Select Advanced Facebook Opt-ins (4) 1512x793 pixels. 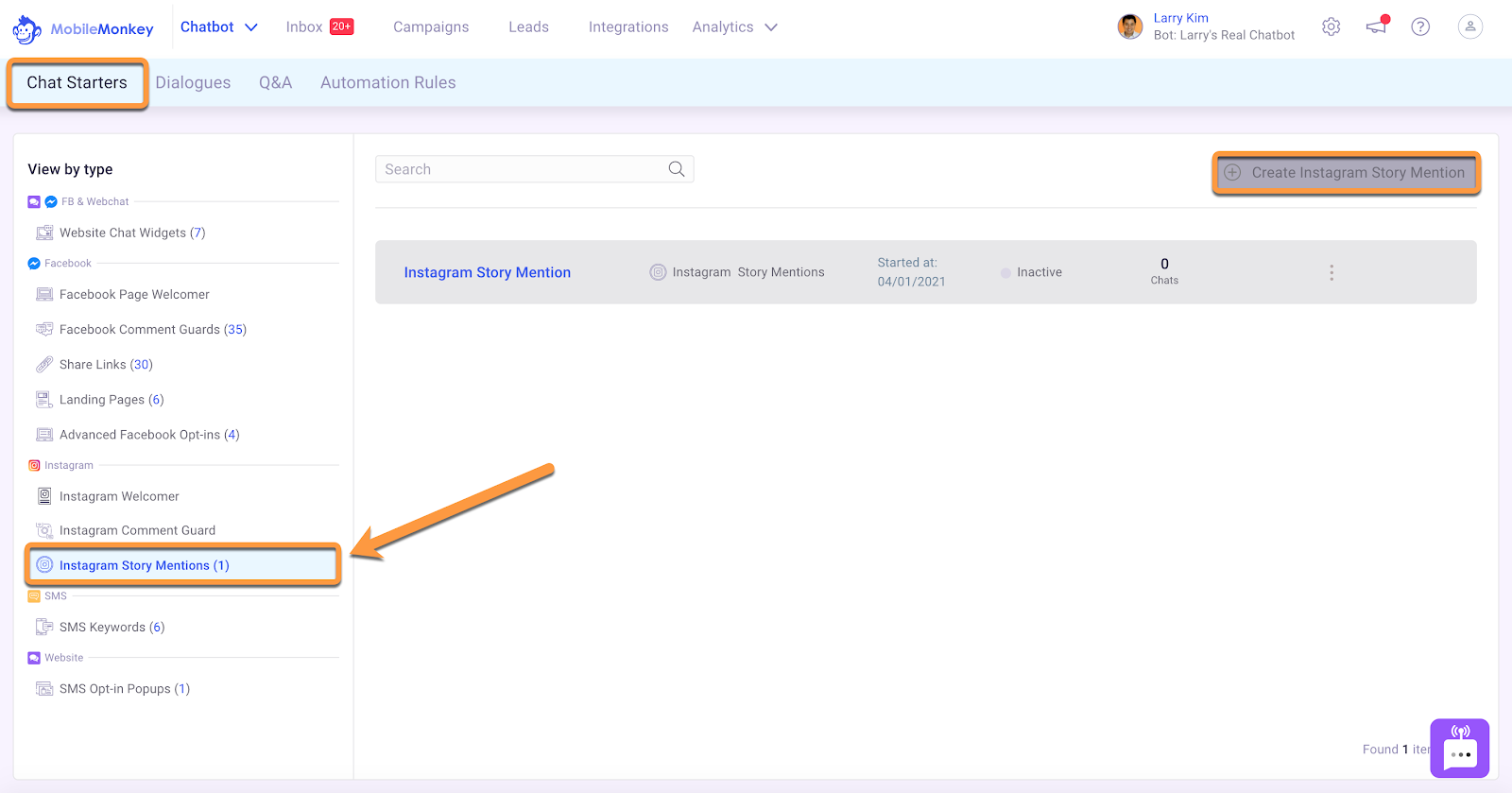[x=149, y=434]
